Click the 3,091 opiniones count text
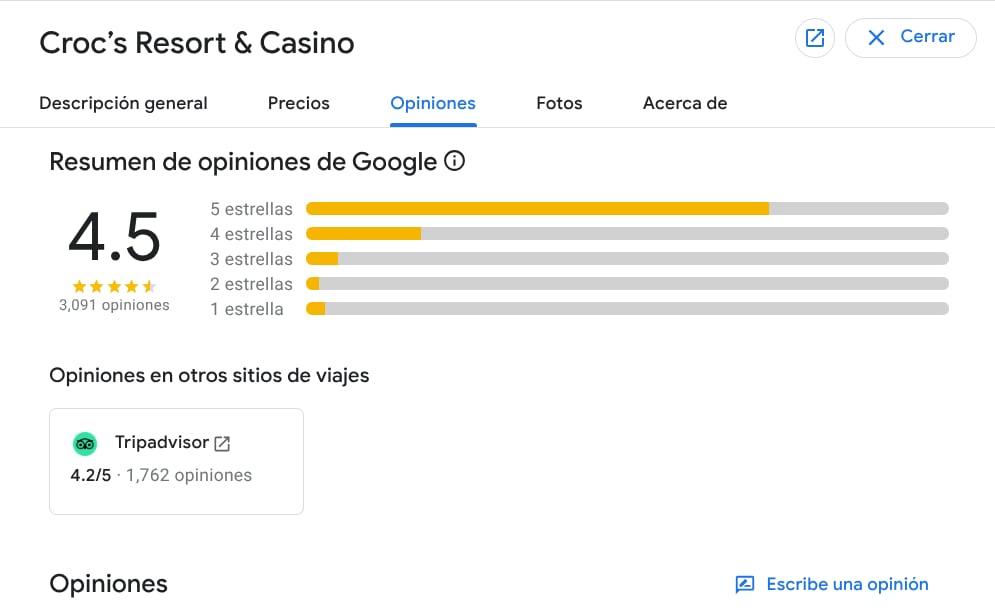The image size is (995, 608). pos(114,305)
